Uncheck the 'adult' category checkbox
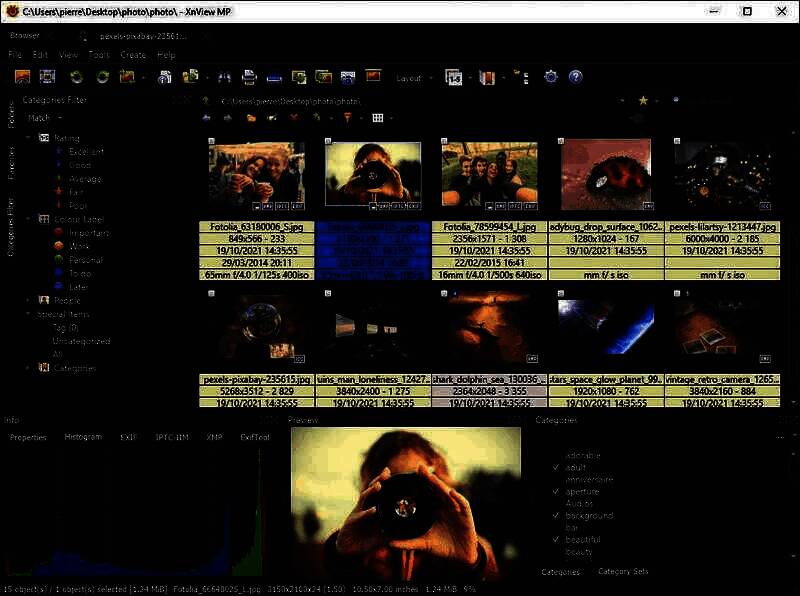800x596 pixels. pos(556,467)
